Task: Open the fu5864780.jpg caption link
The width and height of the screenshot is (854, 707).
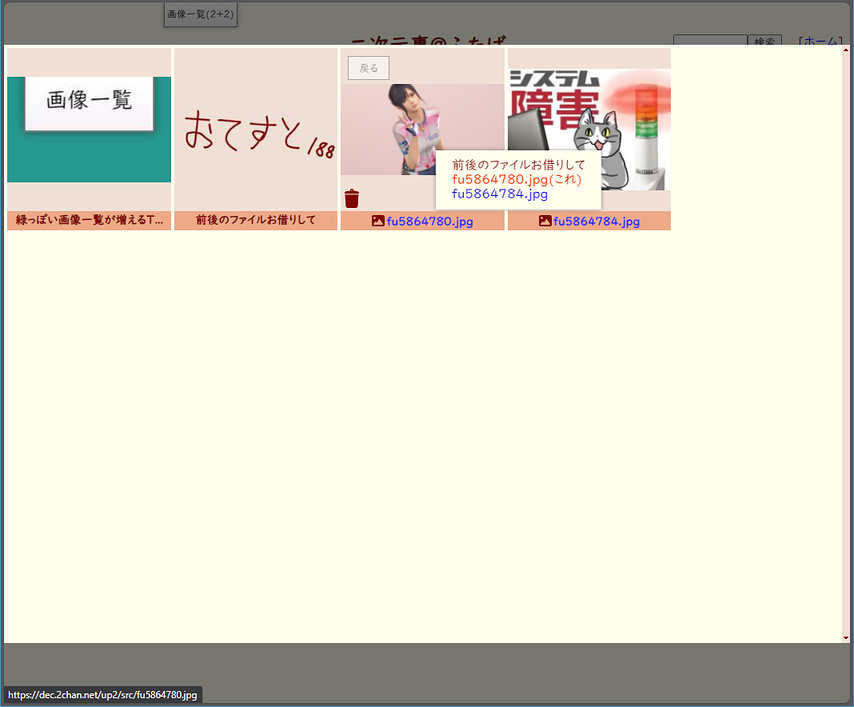Action: pyautogui.click(x=429, y=221)
